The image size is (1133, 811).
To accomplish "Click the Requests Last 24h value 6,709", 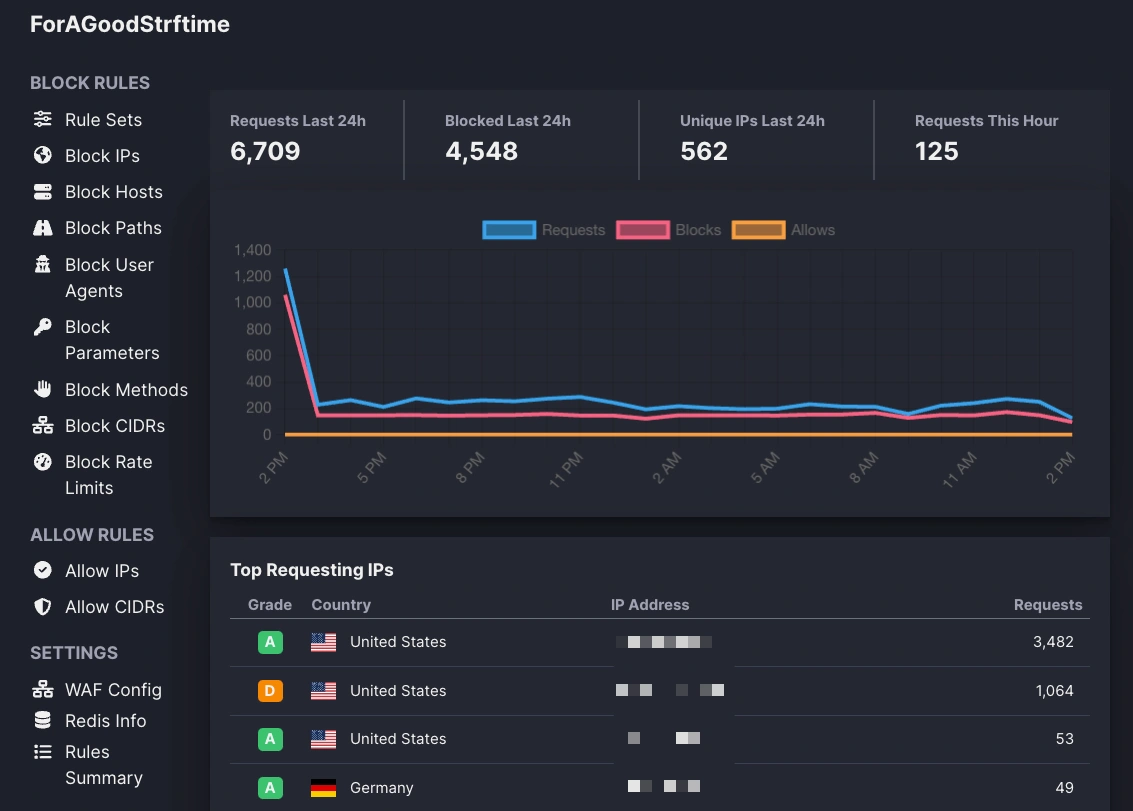I will point(265,151).
